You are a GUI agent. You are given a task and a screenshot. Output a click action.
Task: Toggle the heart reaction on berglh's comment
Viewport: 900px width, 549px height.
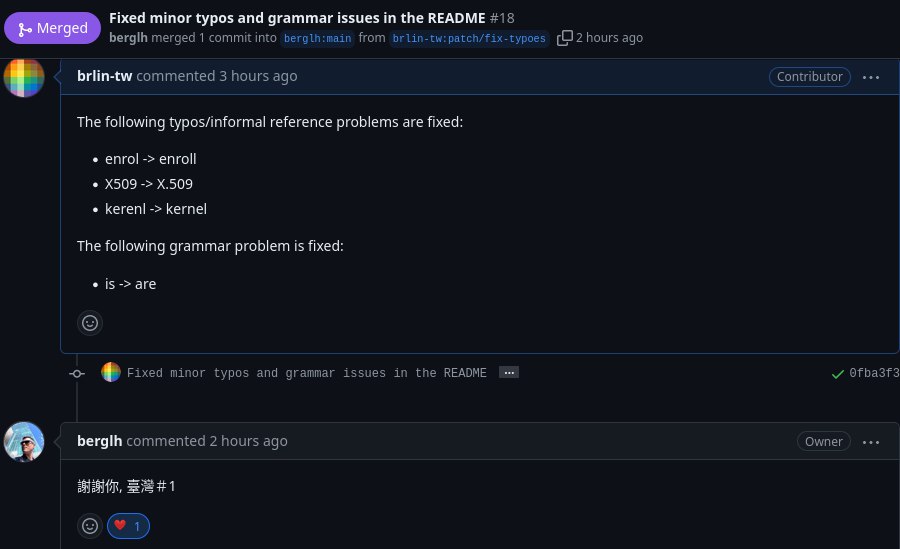pos(129,525)
